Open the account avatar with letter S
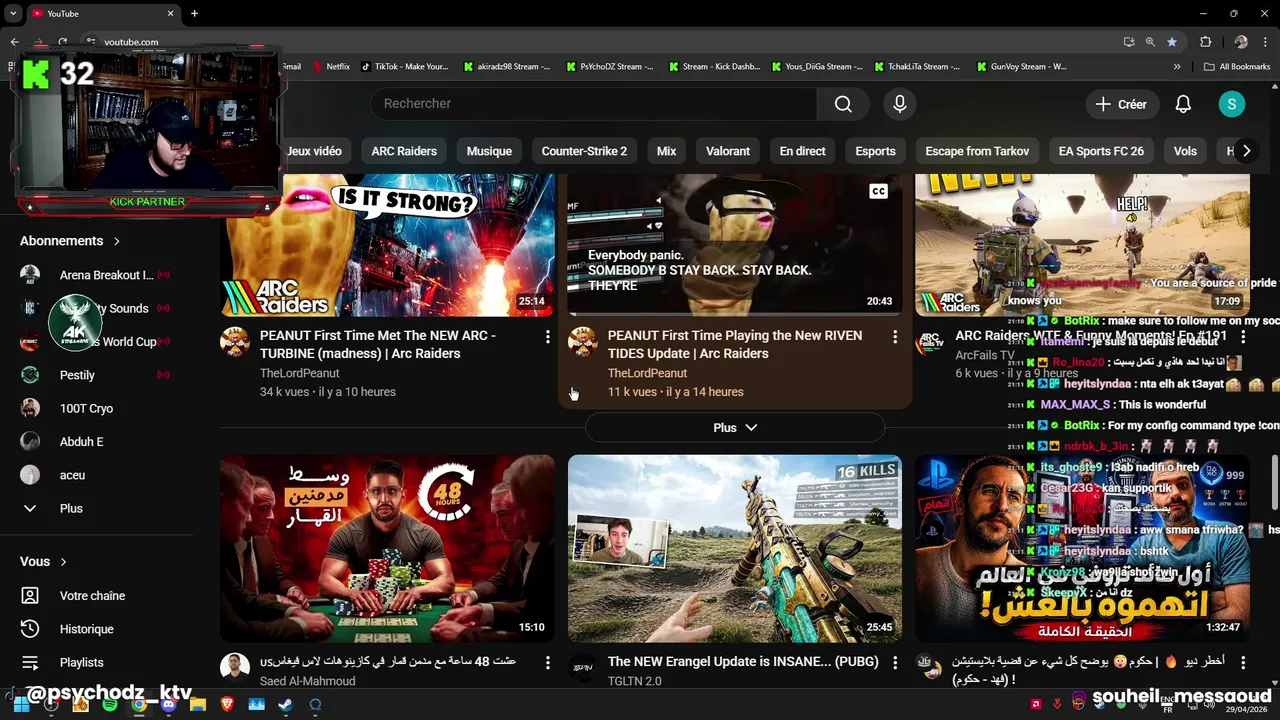1280x720 pixels. [x=1232, y=104]
